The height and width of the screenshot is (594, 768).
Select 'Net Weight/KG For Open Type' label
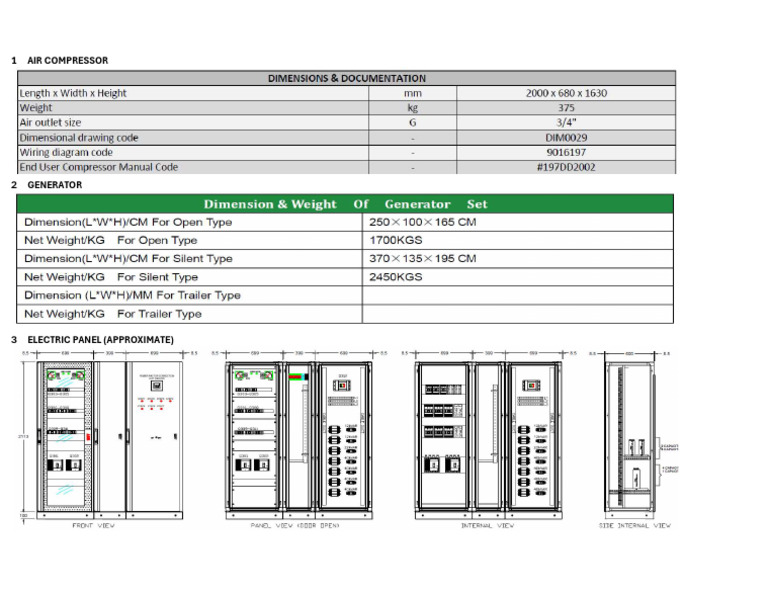point(111,240)
